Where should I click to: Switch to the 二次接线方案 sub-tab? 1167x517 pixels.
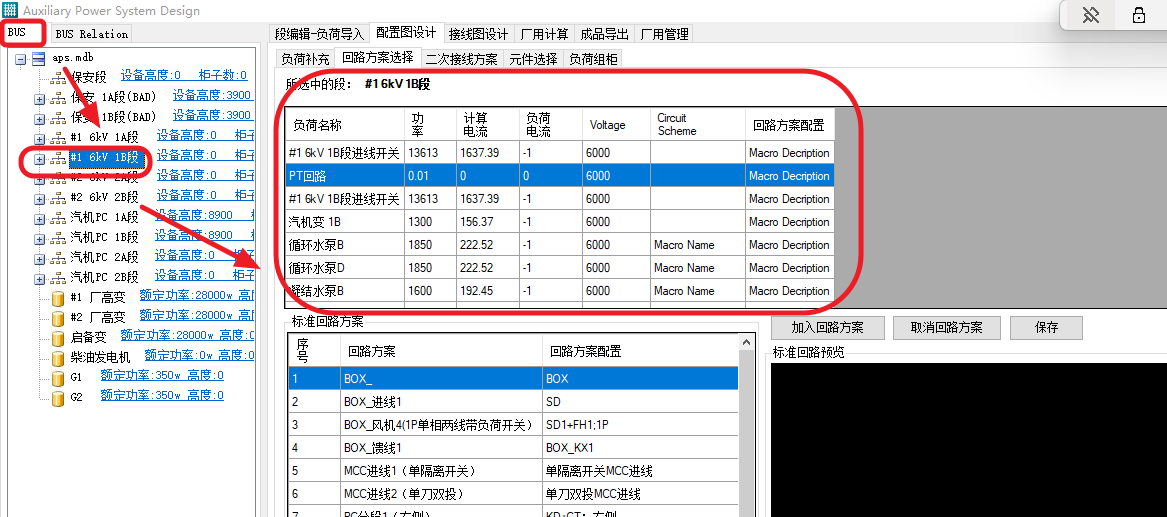pyautogui.click(x=461, y=59)
